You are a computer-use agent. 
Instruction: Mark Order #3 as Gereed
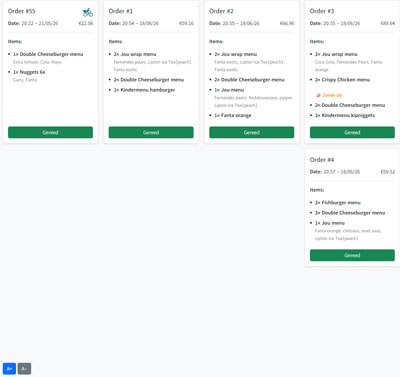point(352,132)
